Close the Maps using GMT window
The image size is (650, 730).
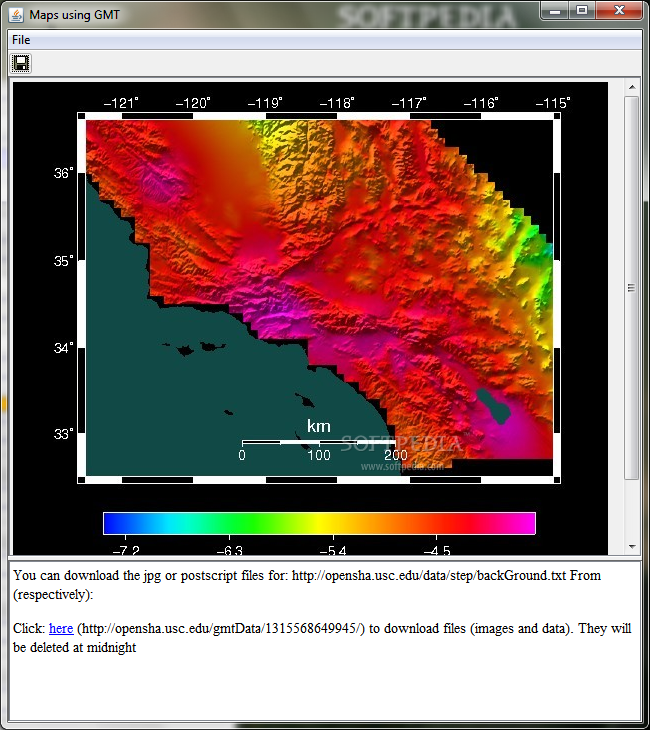coord(619,10)
